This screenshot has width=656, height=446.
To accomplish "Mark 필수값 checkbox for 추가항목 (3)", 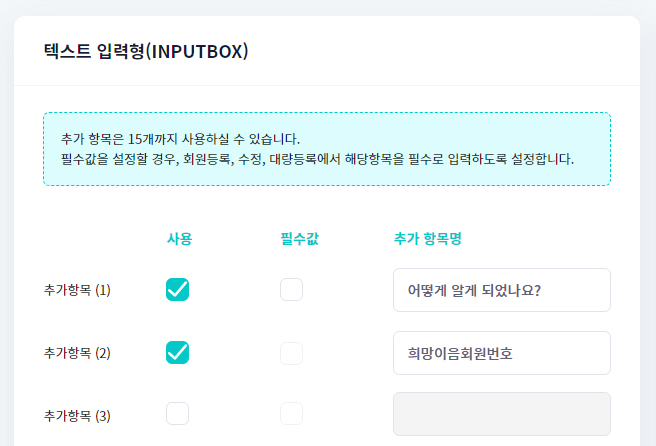I will pyautogui.click(x=291, y=414).
